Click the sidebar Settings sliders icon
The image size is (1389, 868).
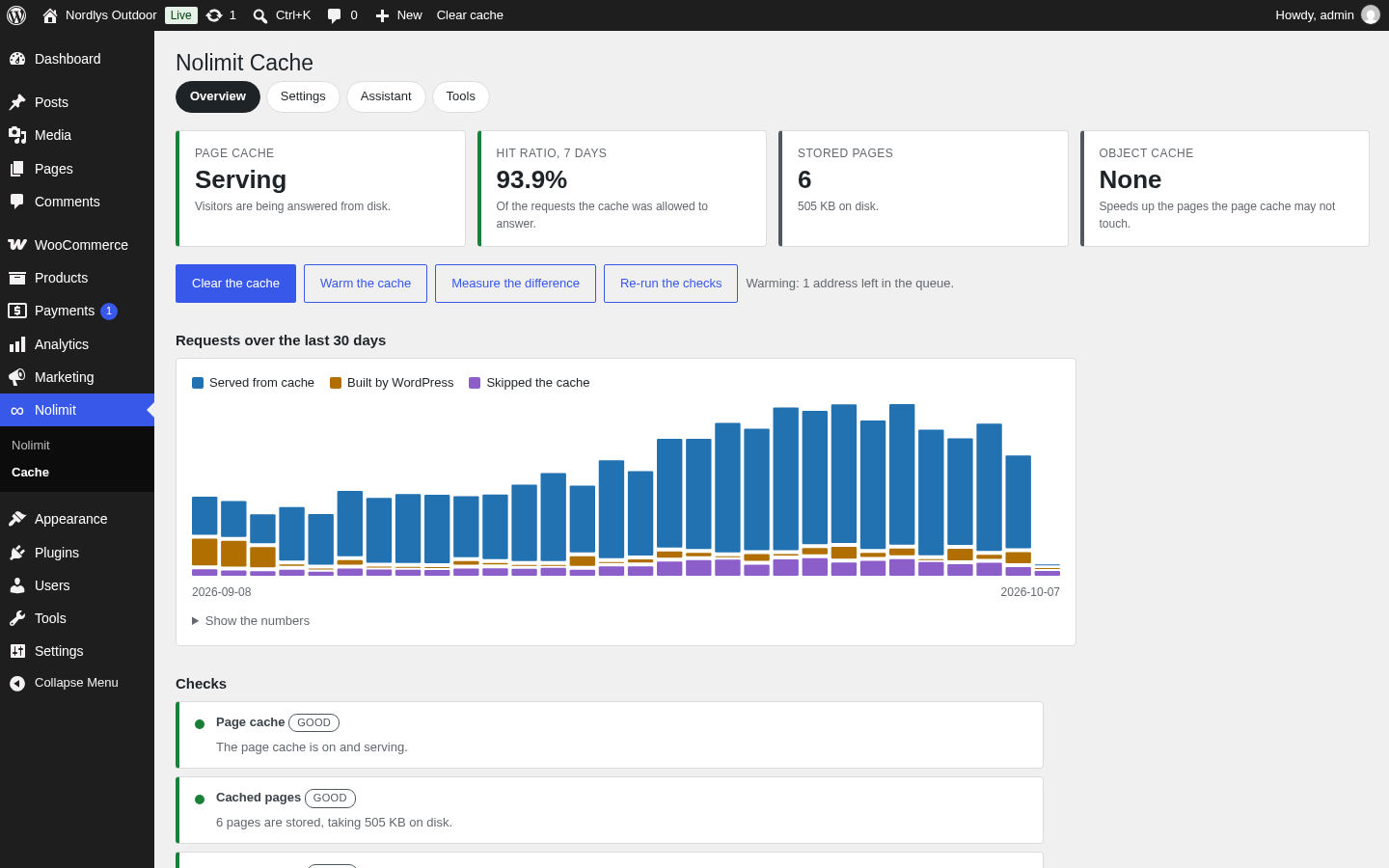pos(17,651)
